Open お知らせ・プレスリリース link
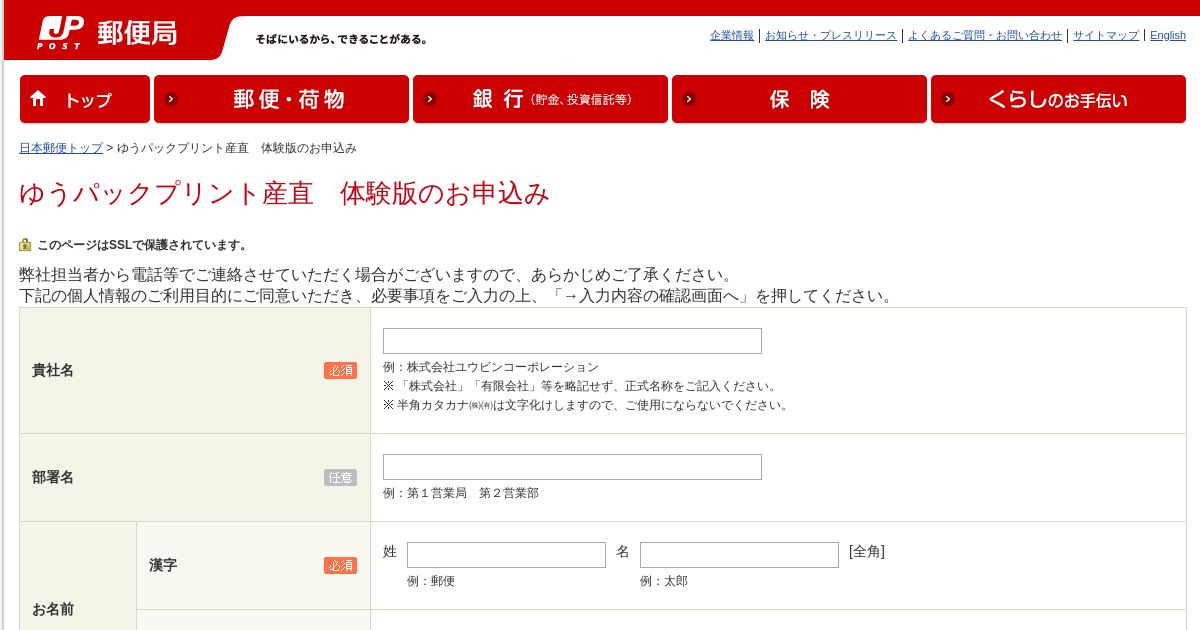The image size is (1200, 630). [x=831, y=35]
